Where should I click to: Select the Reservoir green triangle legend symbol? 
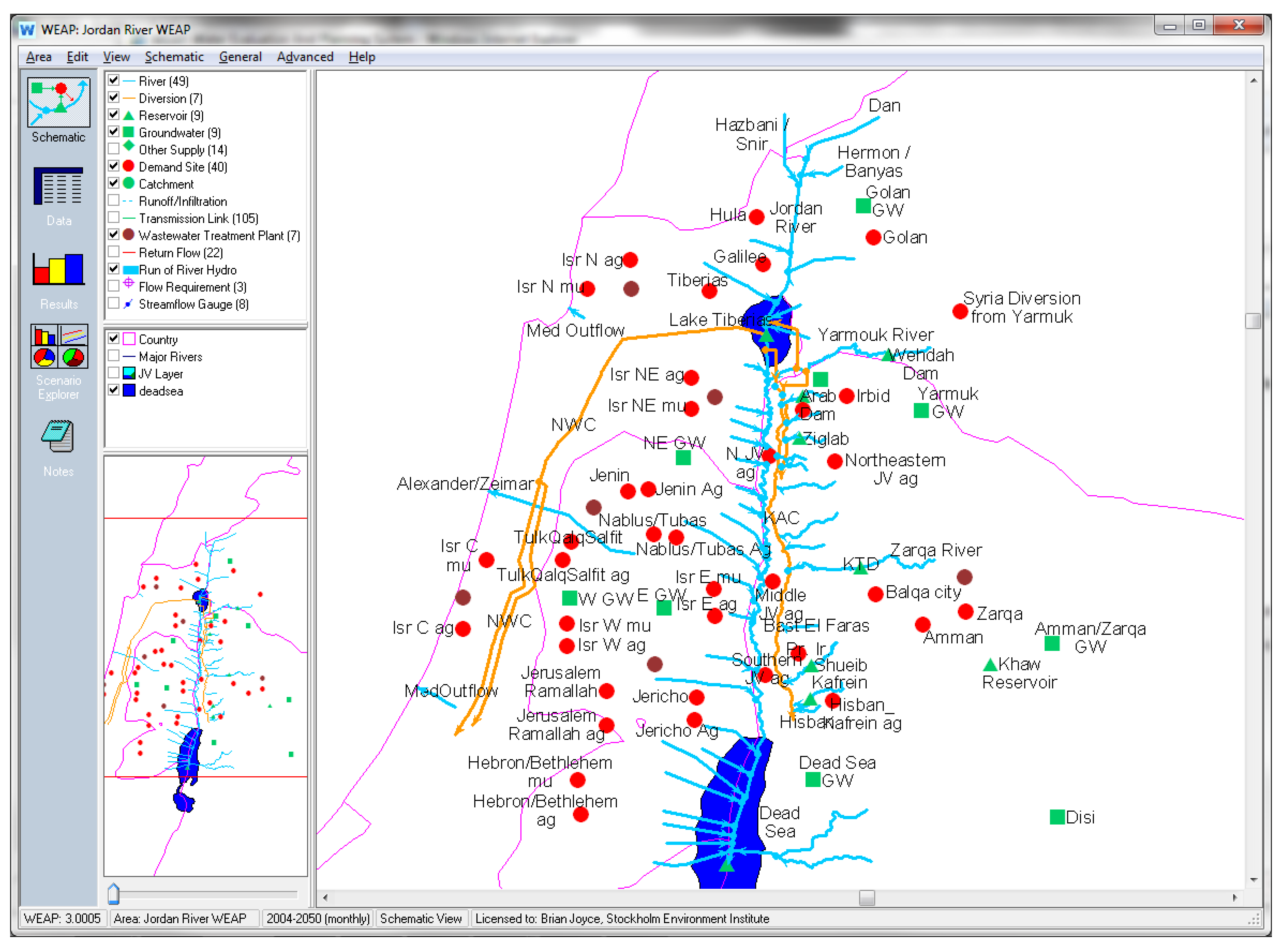pos(128,115)
